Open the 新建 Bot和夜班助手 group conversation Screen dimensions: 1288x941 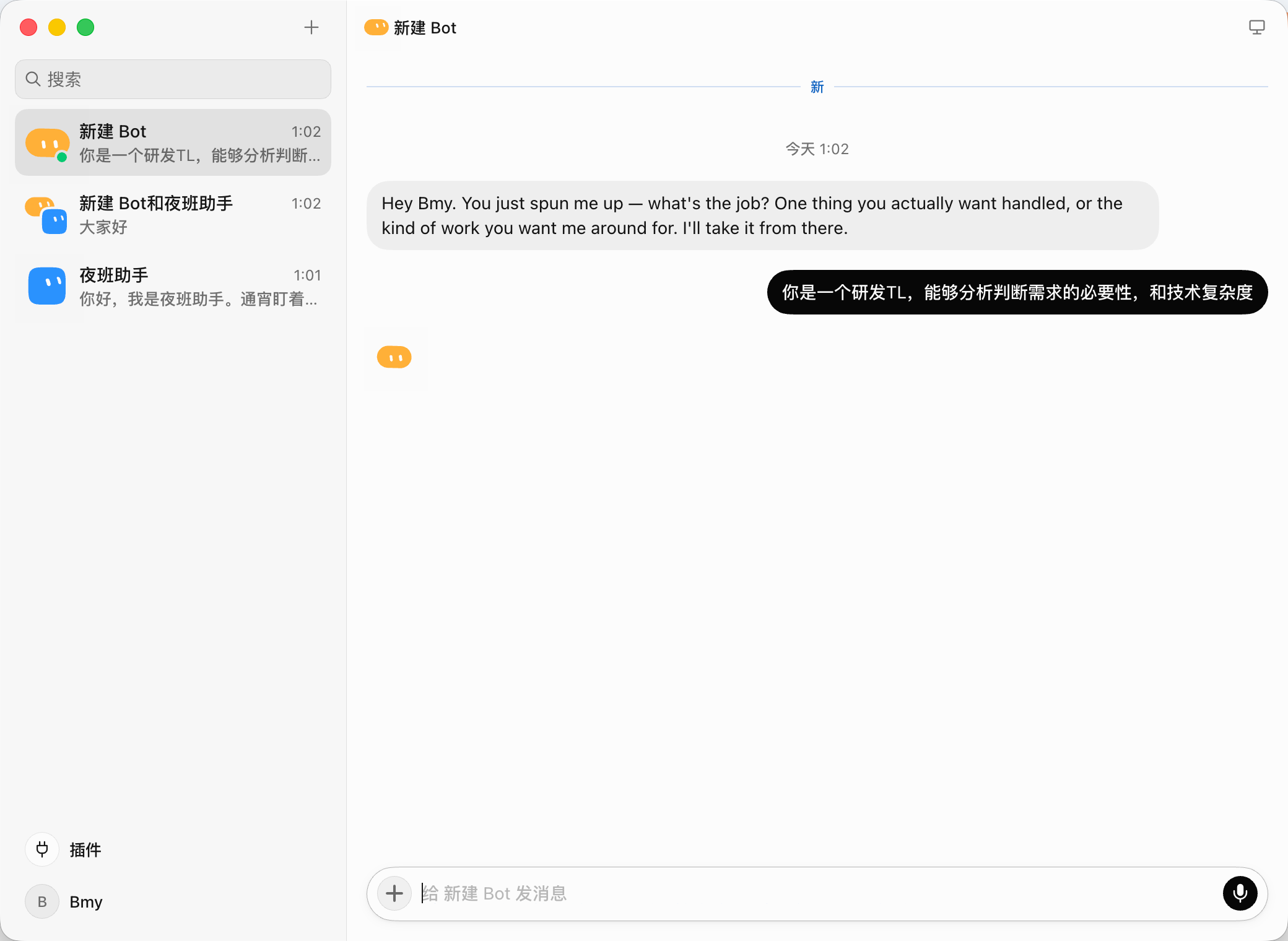tap(173, 215)
